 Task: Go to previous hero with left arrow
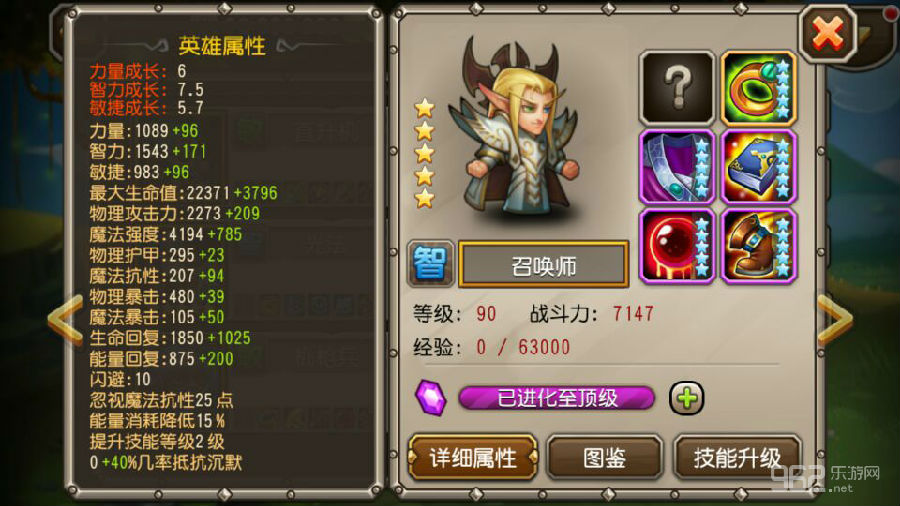click(x=65, y=320)
